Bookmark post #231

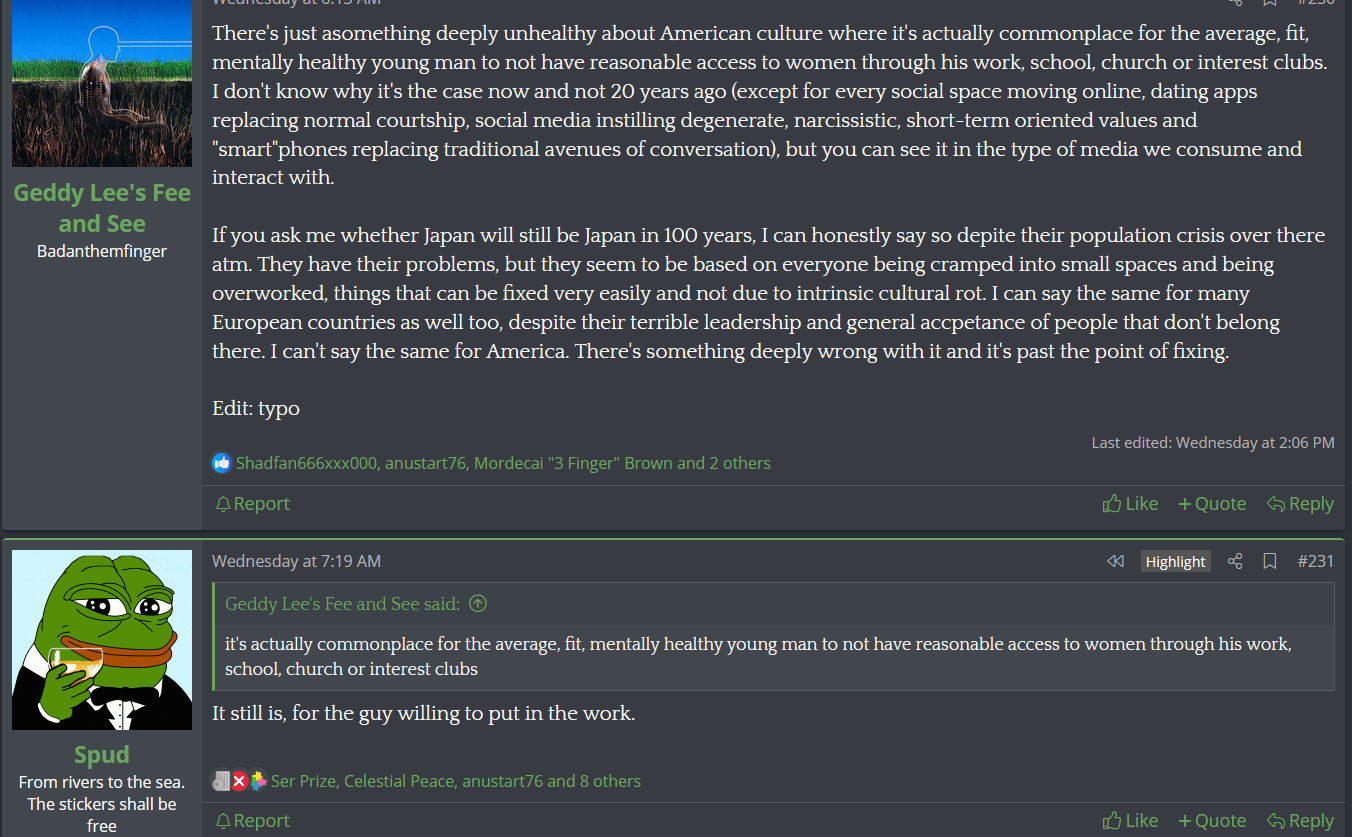[1270, 561]
